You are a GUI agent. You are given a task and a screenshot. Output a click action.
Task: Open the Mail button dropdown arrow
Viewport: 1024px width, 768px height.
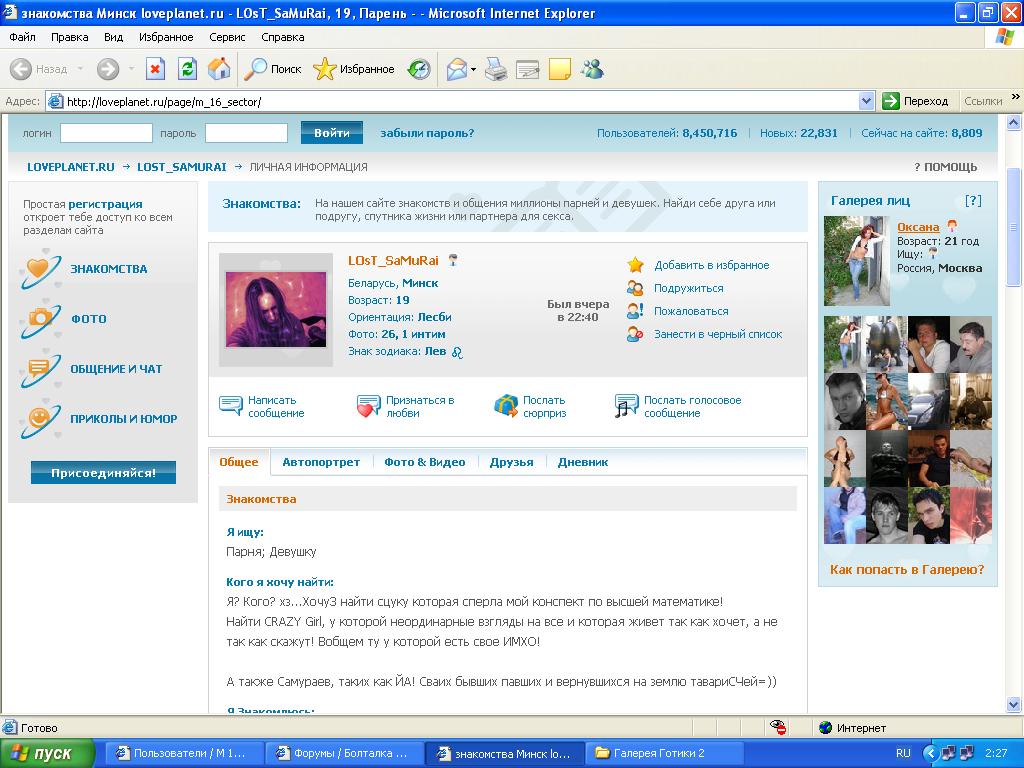pyautogui.click(x=473, y=69)
